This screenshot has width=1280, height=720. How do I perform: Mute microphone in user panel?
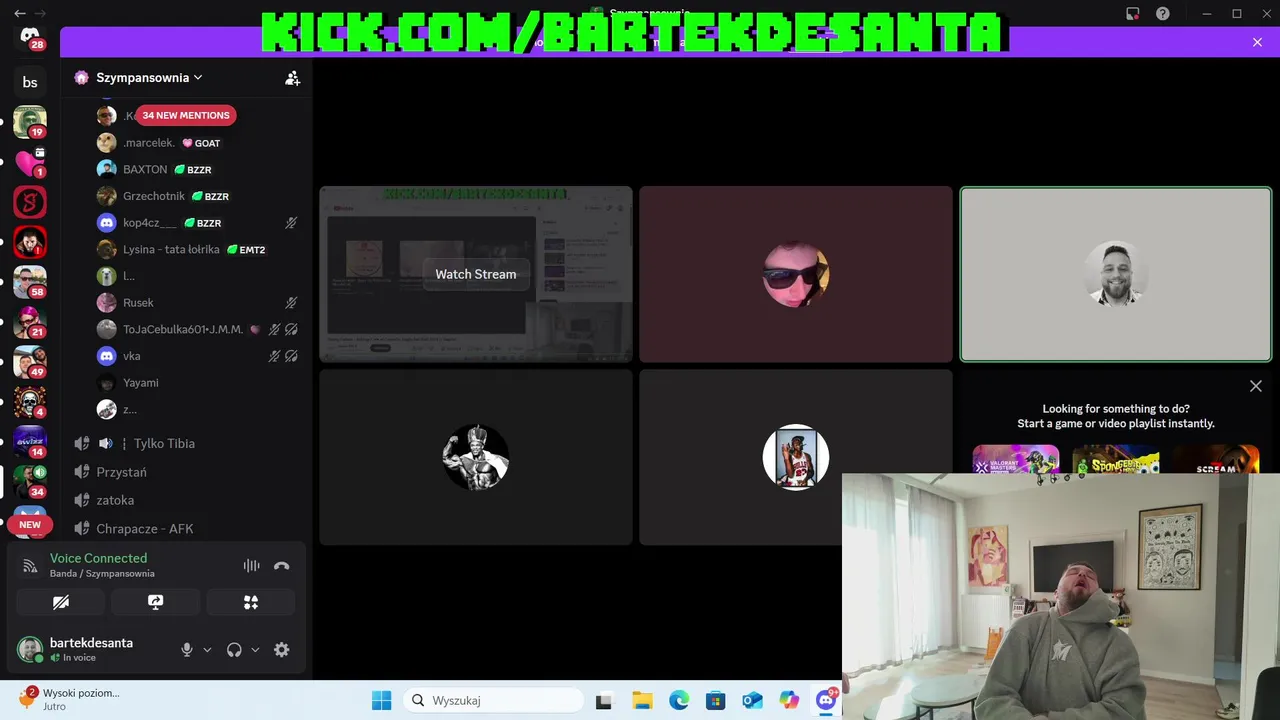click(187, 650)
